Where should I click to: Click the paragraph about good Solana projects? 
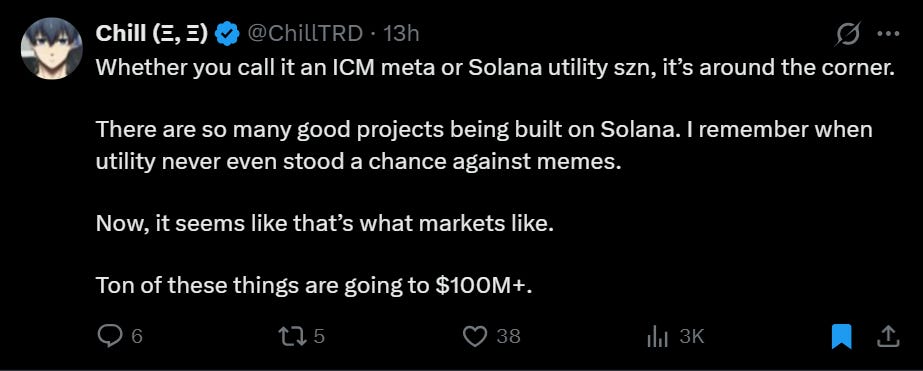point(484,145)
